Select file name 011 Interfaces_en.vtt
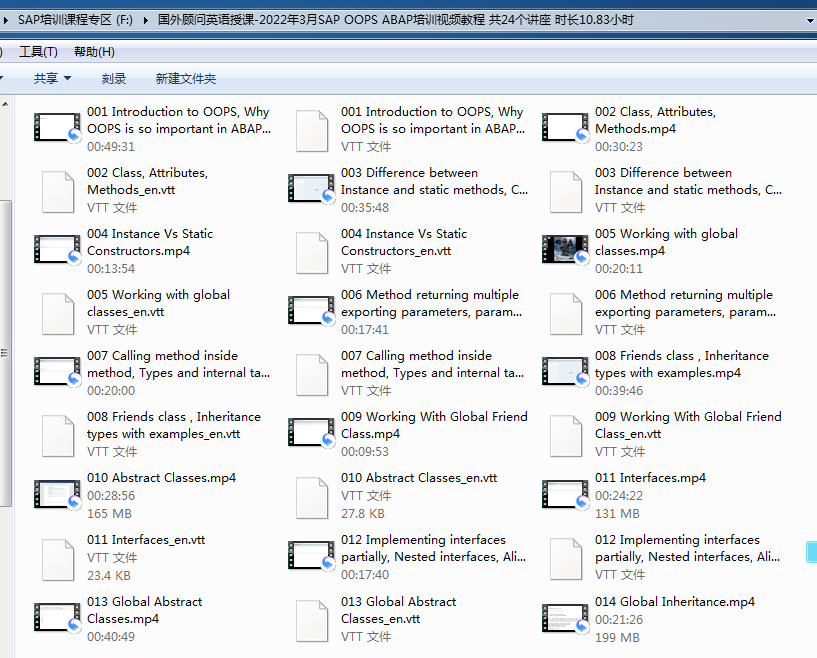 146,540
